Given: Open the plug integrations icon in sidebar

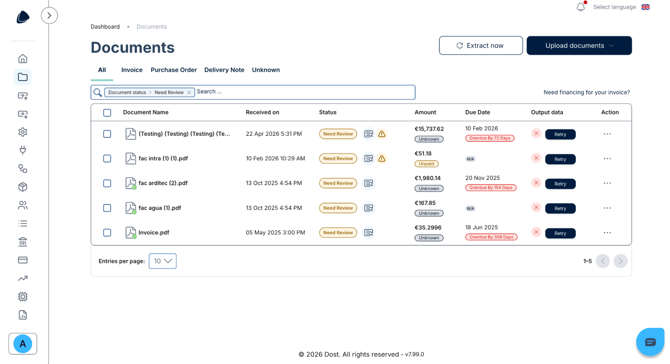Looking at the screenshot, I should [x=23, y=150].
